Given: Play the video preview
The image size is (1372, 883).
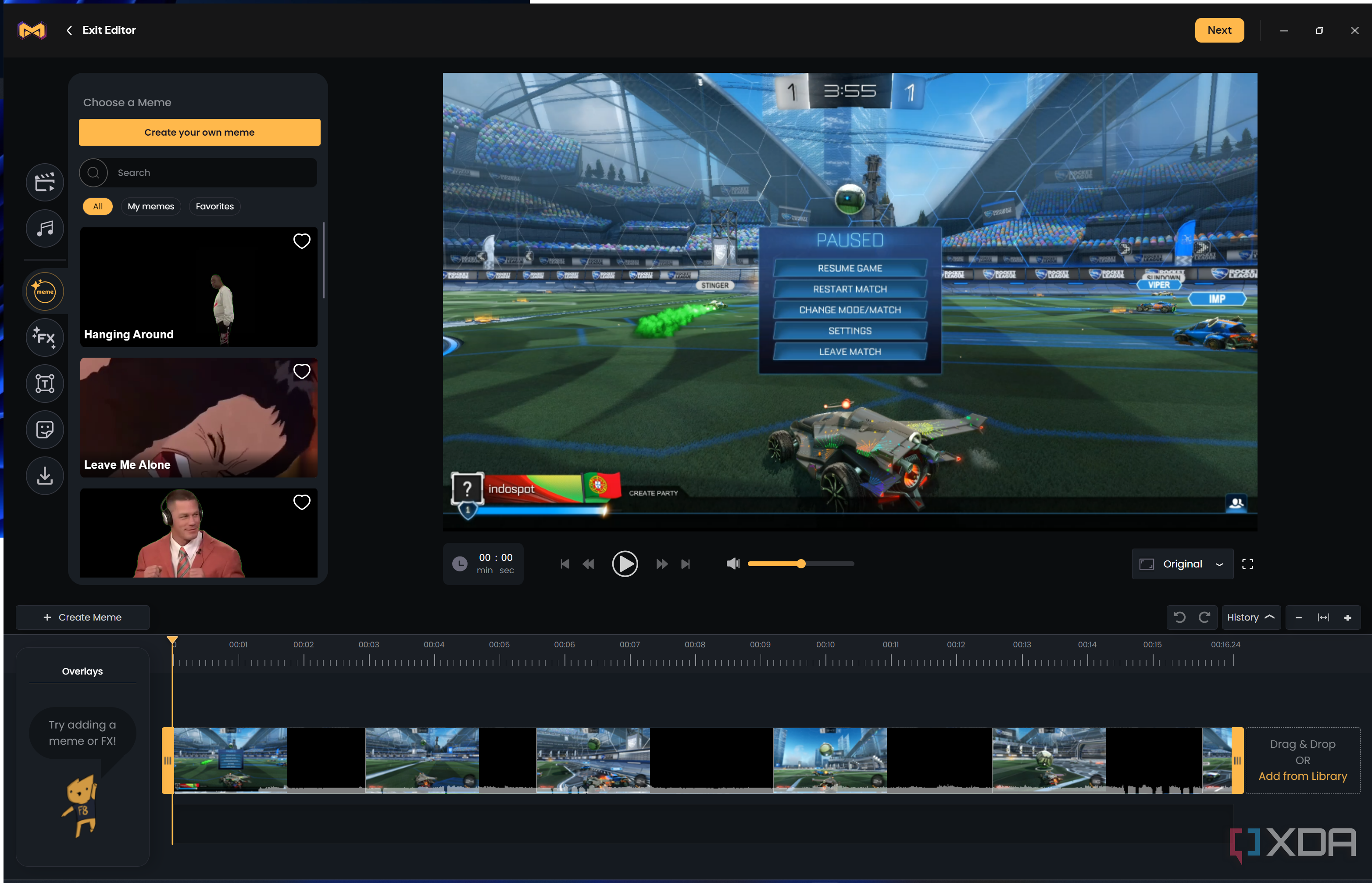Looking at the screenshot, I should click(x=625, y=564).
